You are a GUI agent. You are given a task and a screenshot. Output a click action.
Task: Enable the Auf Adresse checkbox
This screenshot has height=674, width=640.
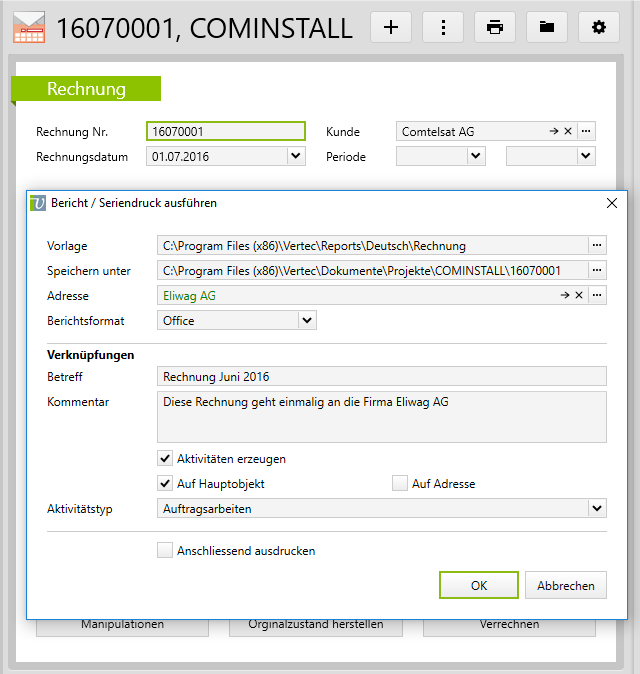pyautogui.click(x=400, y=484)
